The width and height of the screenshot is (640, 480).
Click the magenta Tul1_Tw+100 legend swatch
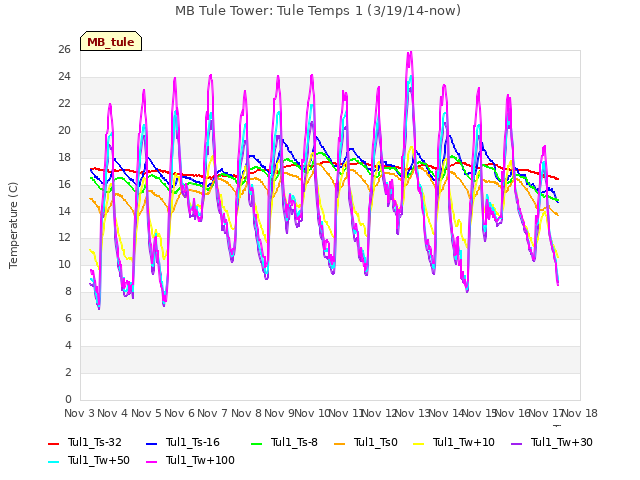click(151, 462)
